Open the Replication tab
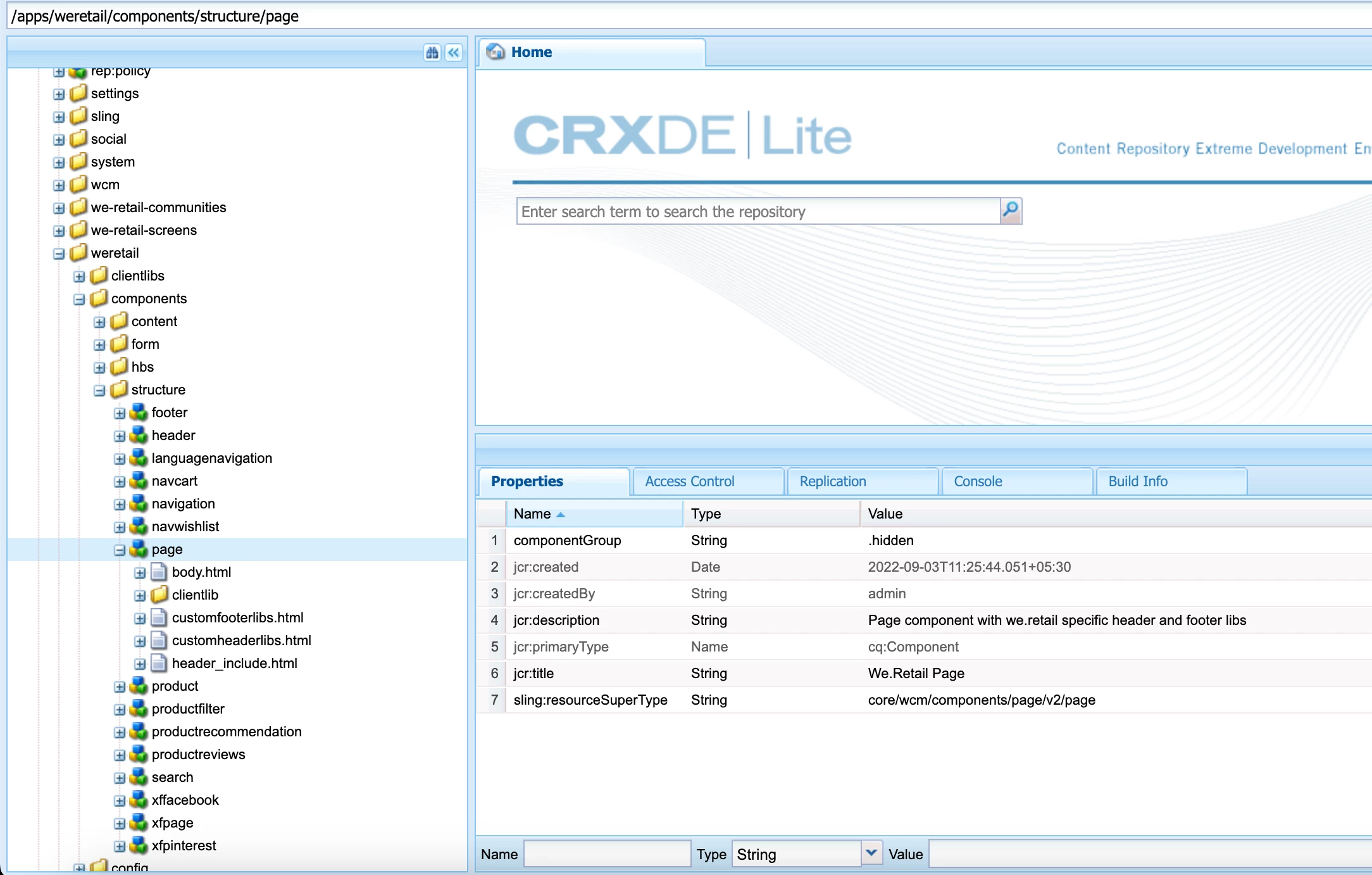This screenshot has height=875, width=1372. pyautogui.click(x=833, y=481)
